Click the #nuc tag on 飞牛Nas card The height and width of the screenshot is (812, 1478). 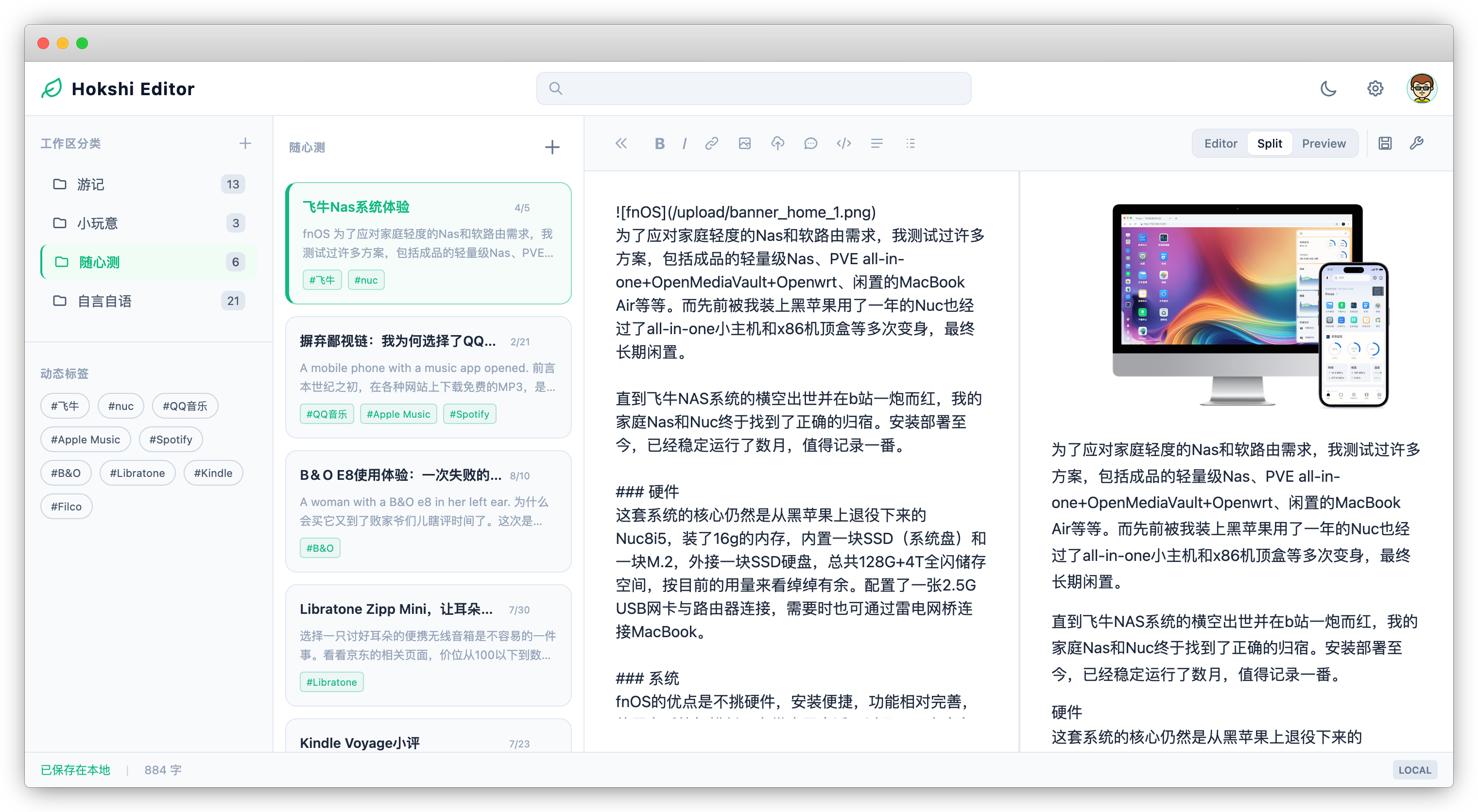click(x=365, y=280)
